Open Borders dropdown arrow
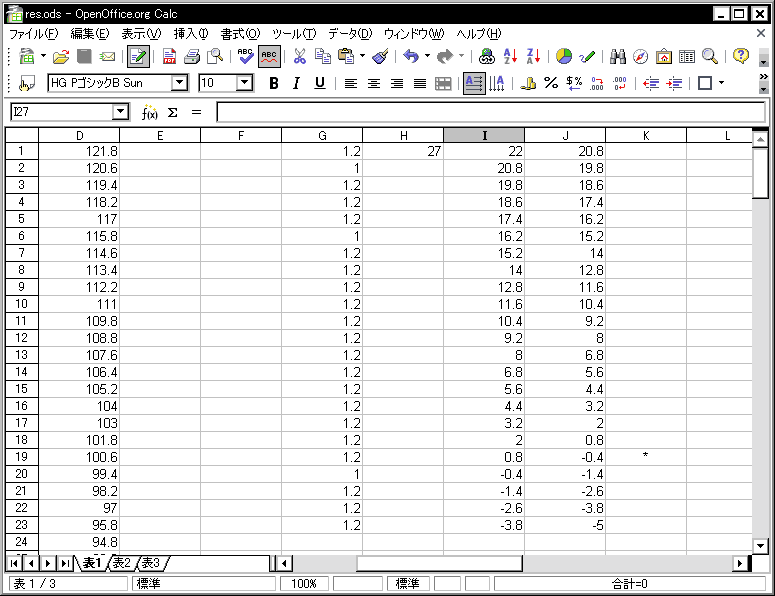775x596 pixels. 722,83
